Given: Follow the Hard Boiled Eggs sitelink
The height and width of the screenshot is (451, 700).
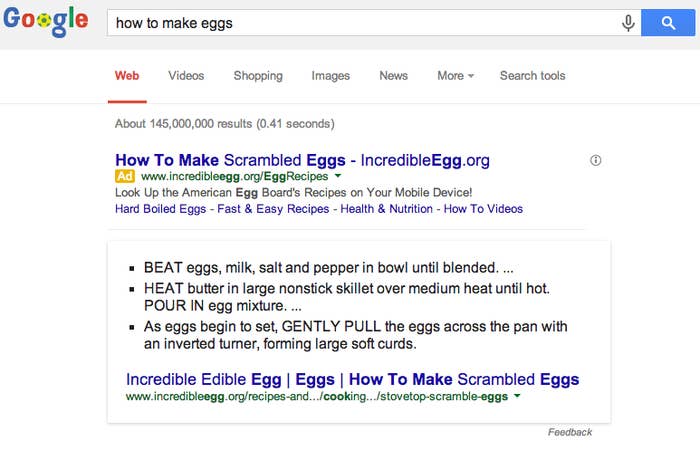Looking at the screenshot, I should click(x=161, y=209).
